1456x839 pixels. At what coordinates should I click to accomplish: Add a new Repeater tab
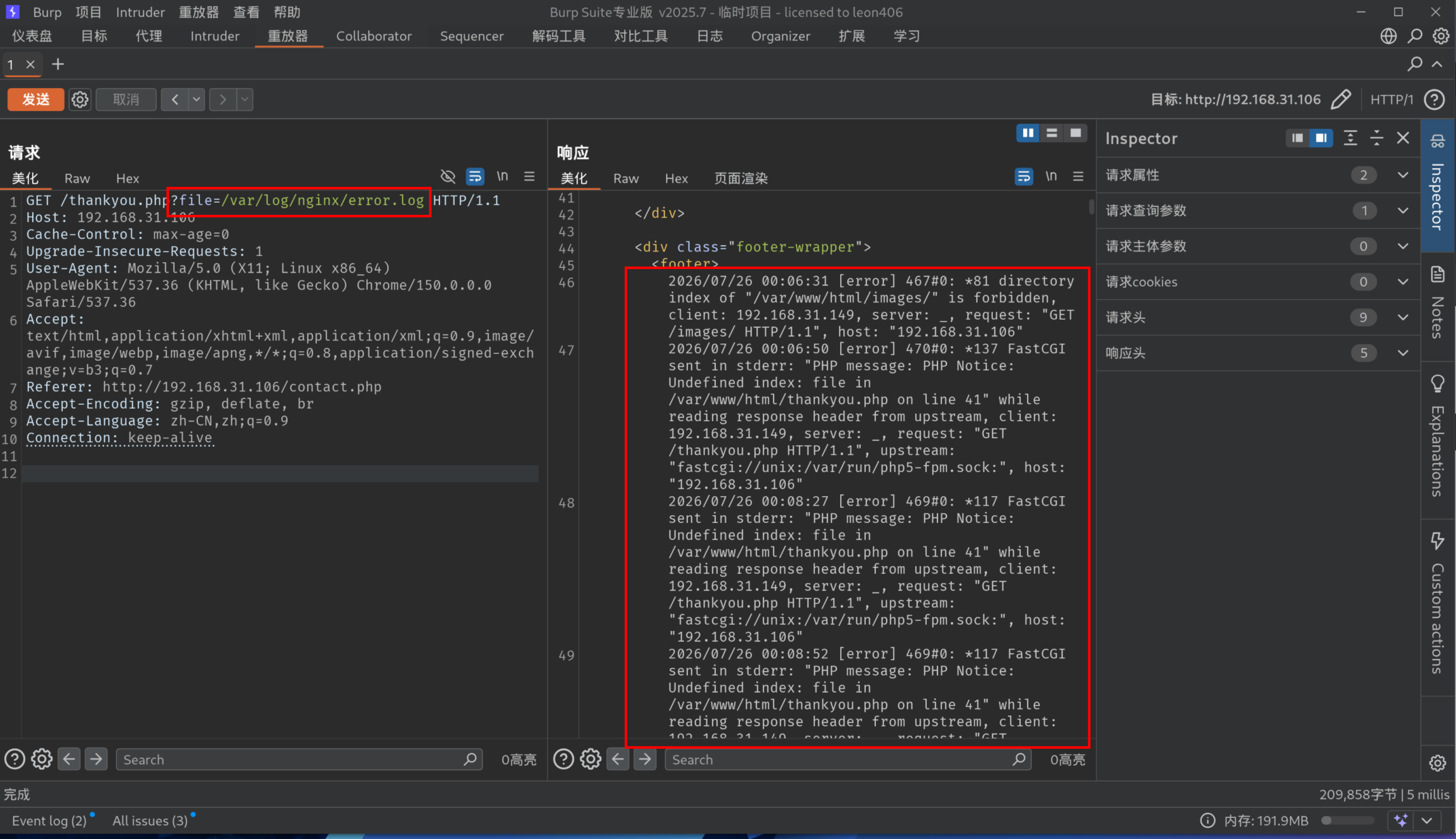coord(58,64)
